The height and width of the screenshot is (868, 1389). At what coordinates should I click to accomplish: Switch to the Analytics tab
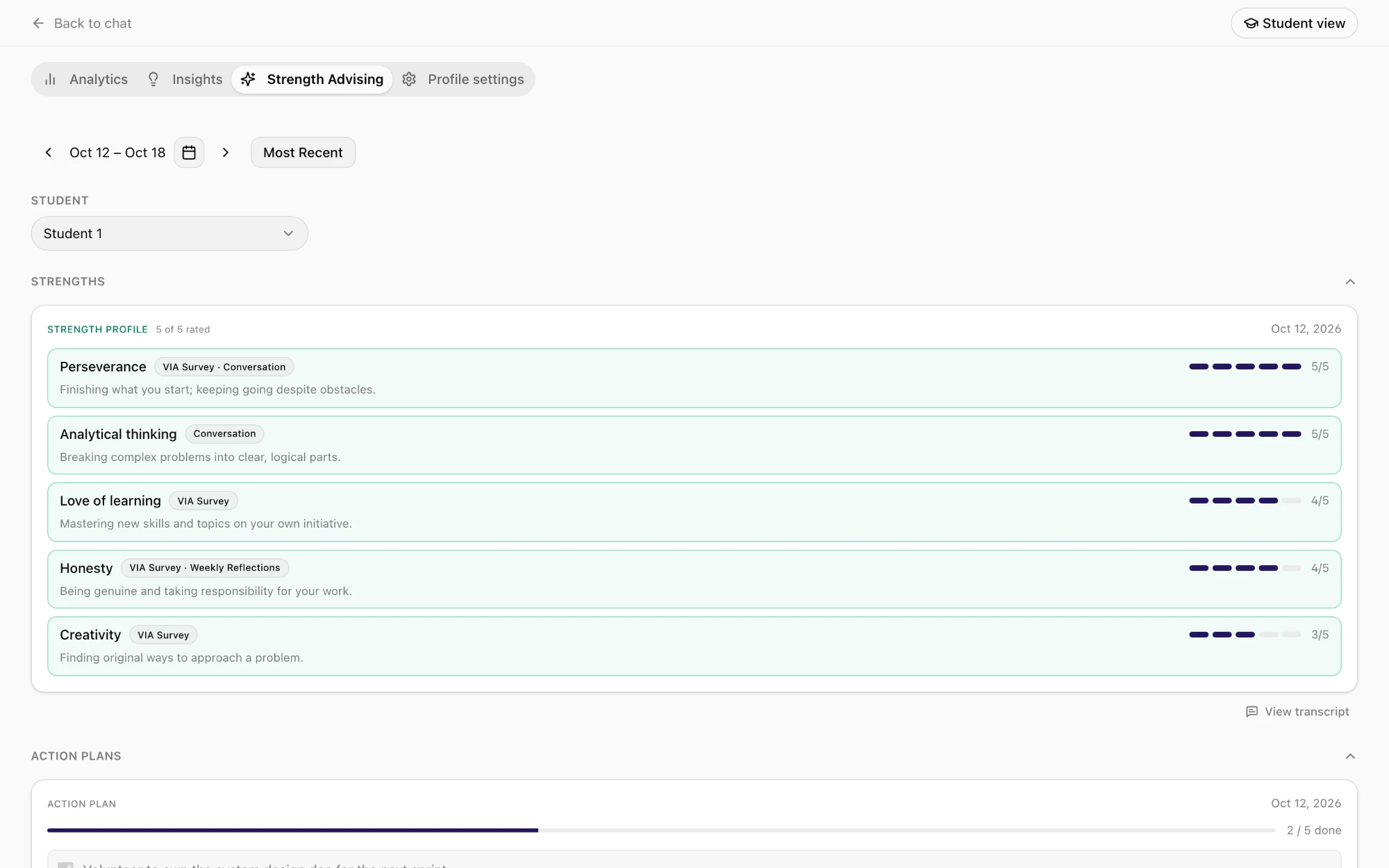click(x=86, y=79)
